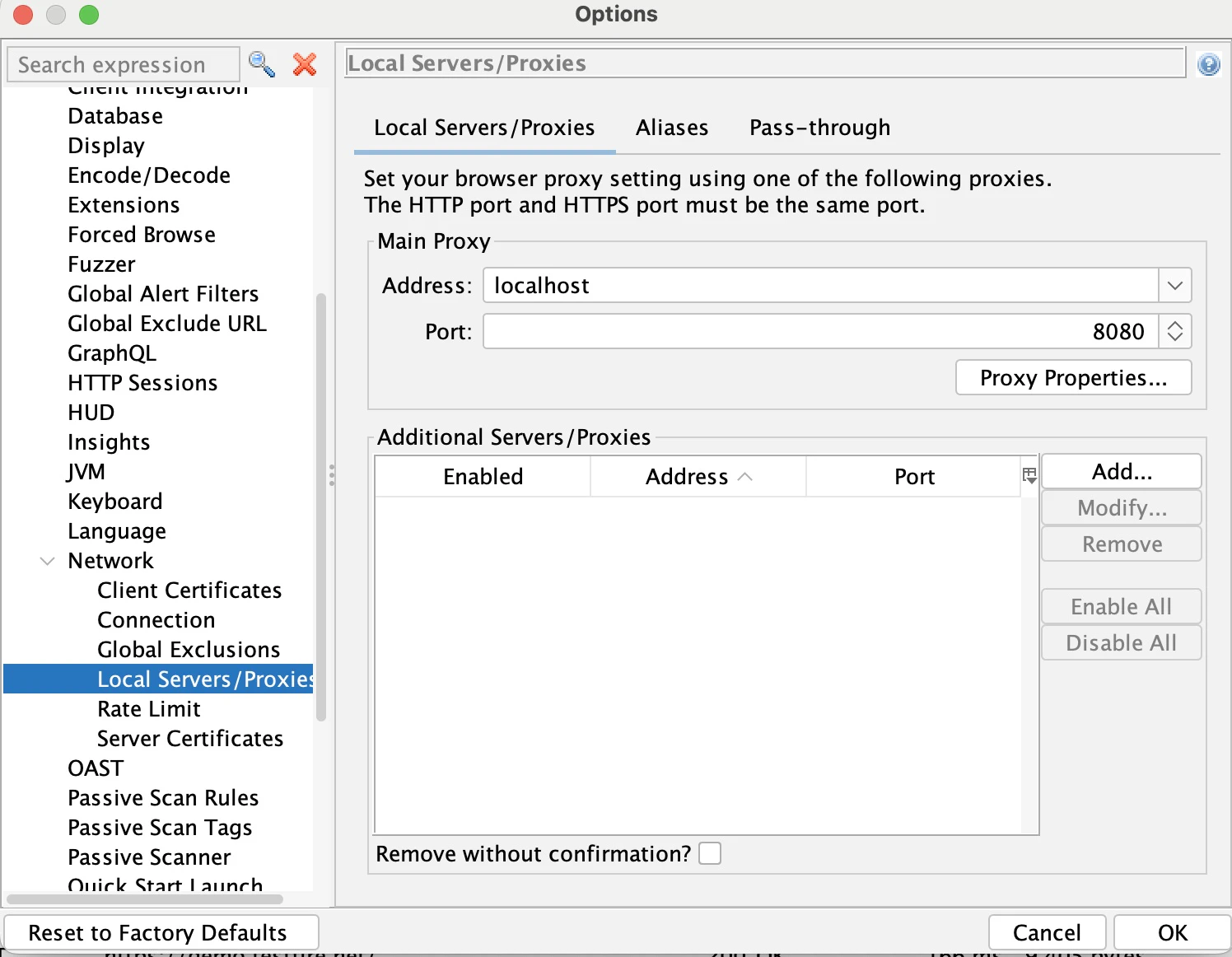The image size is (1232, 957).
Task: Select HTTP Sessions option
Action: 142,383
